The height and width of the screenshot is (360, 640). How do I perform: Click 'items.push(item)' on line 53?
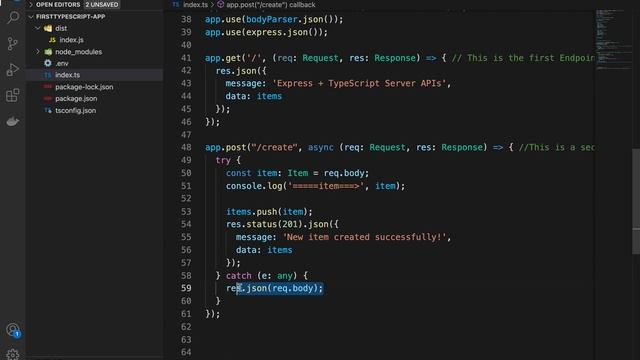[269, 211]
